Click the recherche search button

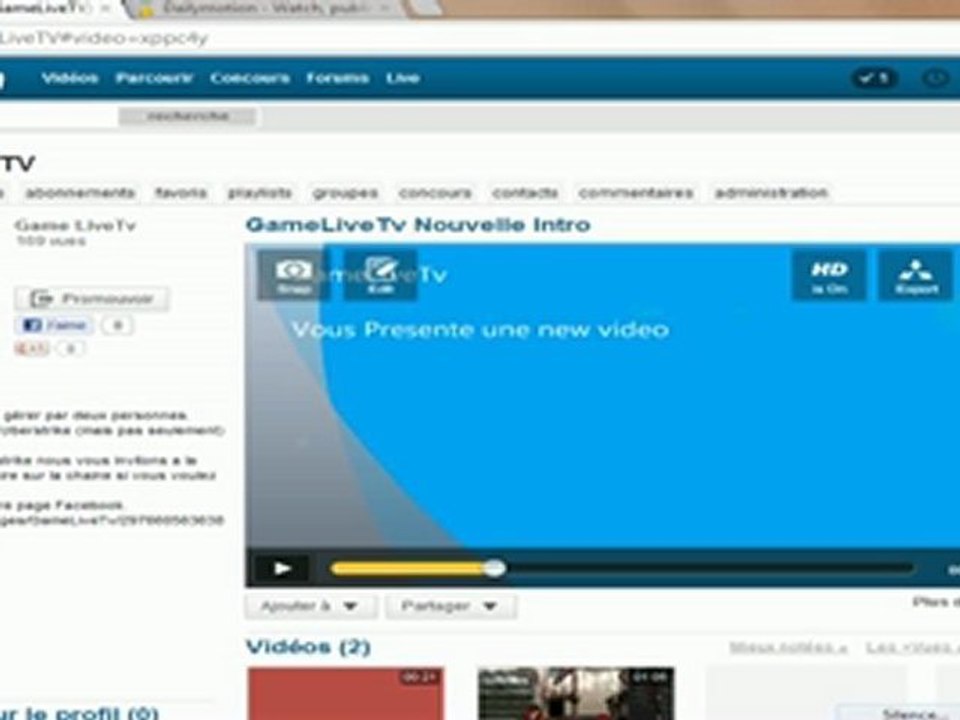[187, 116]
